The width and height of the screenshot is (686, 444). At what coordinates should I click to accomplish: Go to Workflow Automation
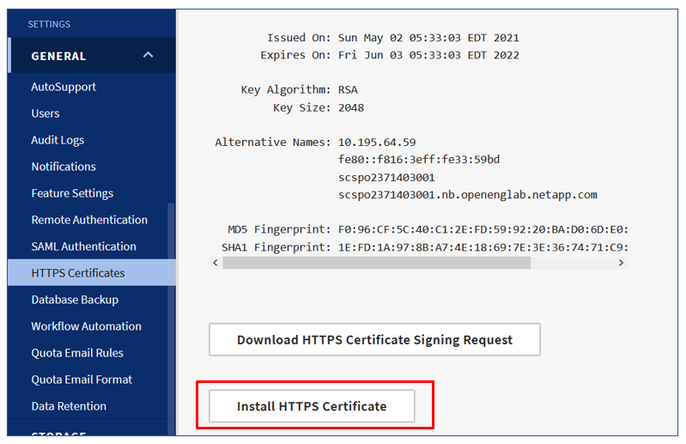coord(86,326)
